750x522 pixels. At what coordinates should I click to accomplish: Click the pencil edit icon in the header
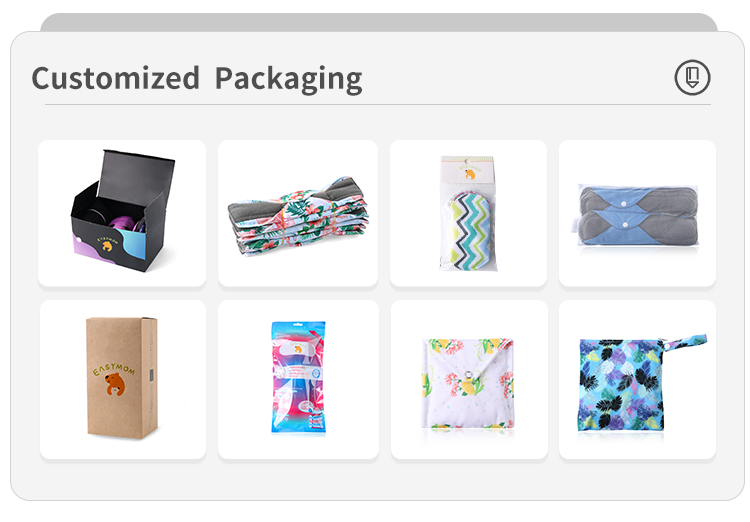[692, 78]
